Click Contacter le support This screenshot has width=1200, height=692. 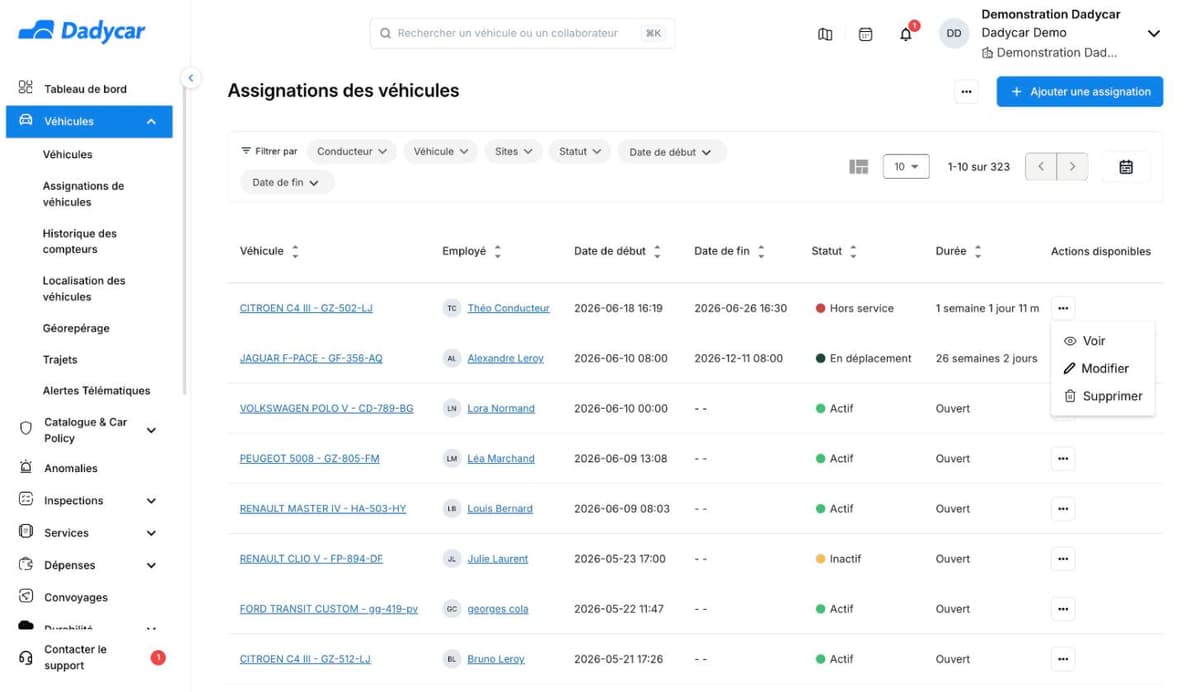[x=75, y=657]
